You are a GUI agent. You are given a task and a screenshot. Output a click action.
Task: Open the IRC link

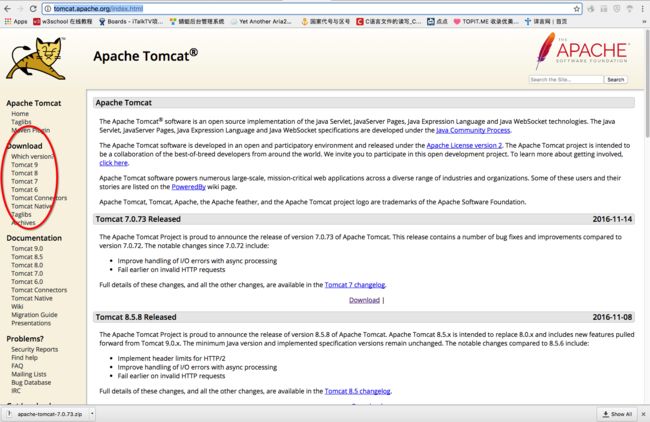(16, 390)
